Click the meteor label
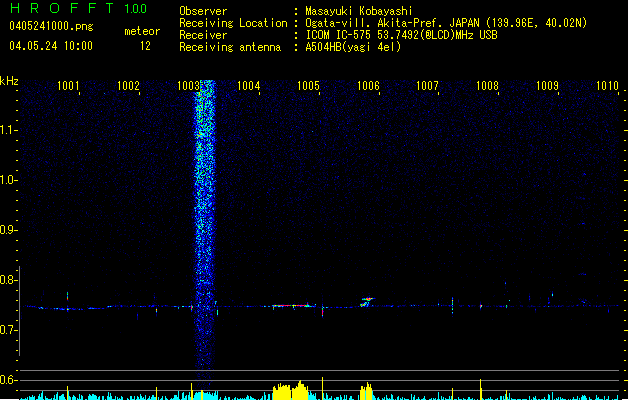 click(142, 31)
